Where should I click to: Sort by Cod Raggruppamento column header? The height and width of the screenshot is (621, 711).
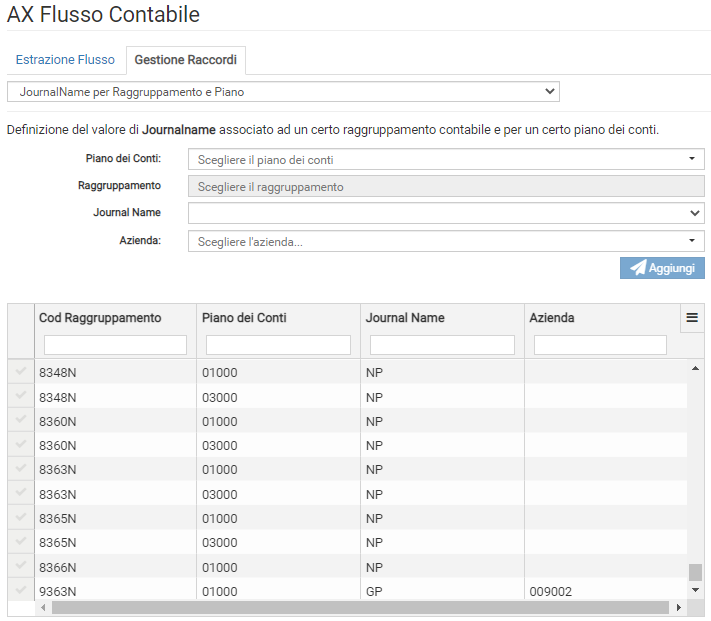coord(100,318)
